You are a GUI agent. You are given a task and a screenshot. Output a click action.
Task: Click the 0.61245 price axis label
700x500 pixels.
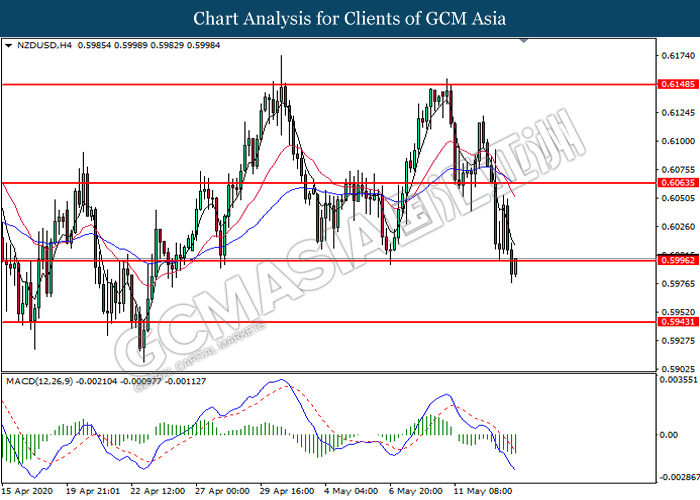(678, 112)
